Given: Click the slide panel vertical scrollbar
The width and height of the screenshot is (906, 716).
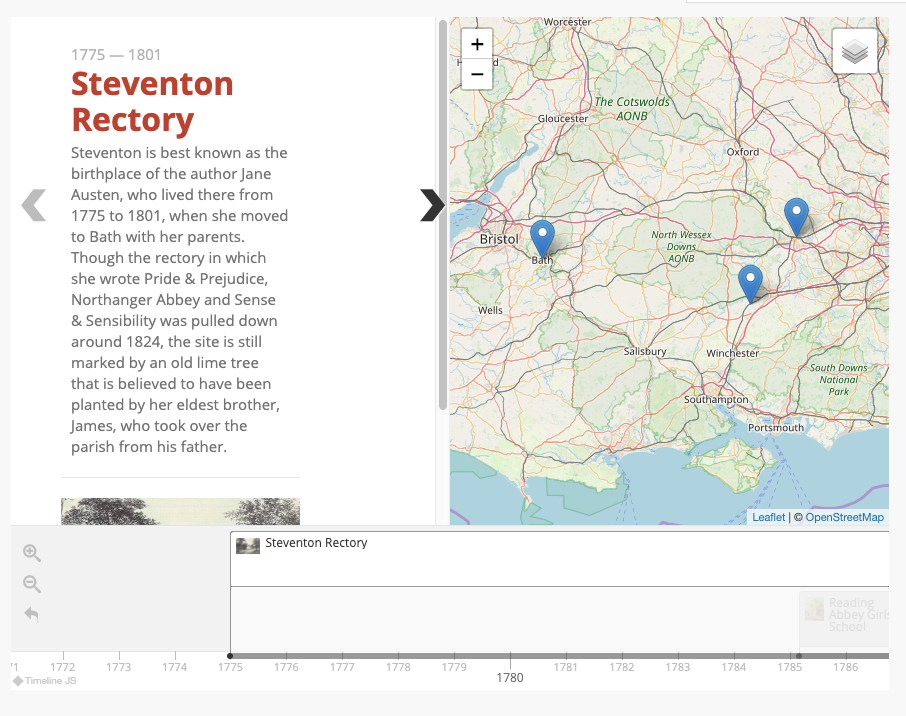Looking at the screenshot, I should point(443,215).
